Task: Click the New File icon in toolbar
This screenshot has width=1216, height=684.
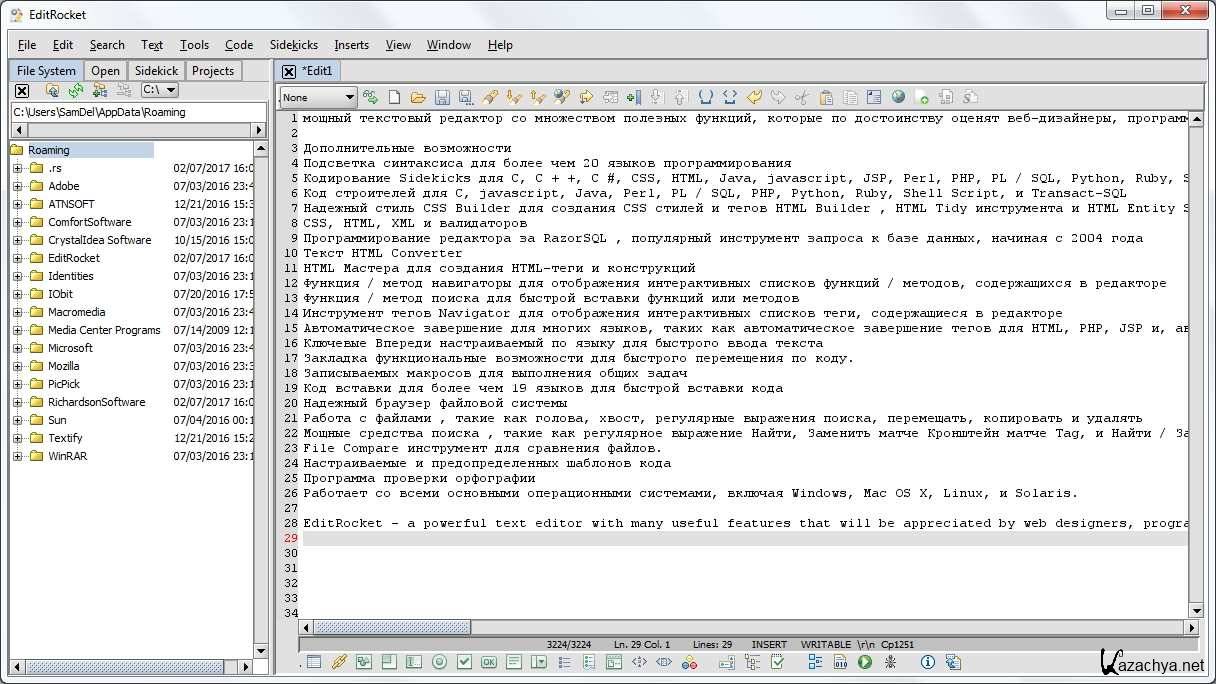Action: point(394,97)
